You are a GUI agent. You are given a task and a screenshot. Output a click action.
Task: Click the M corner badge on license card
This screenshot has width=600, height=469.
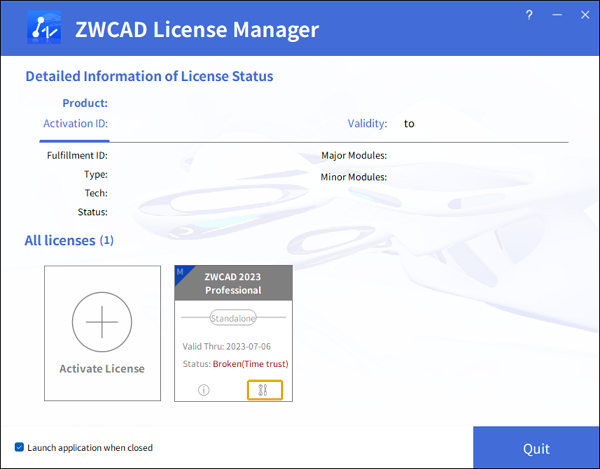click(181, 272)
